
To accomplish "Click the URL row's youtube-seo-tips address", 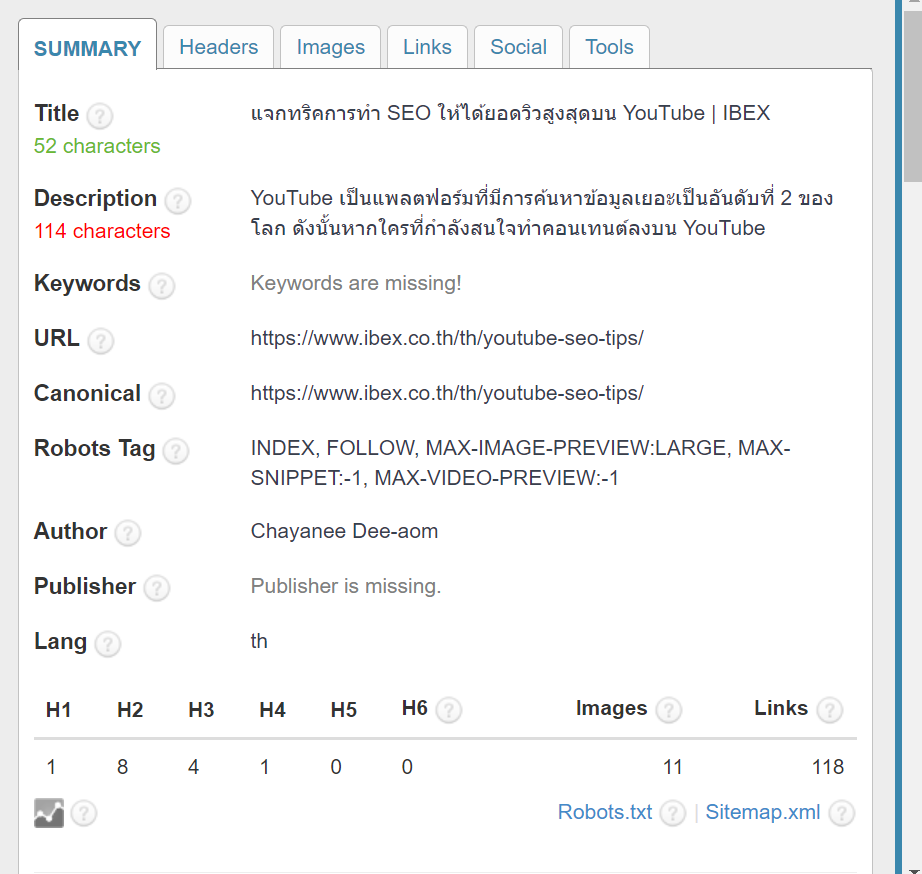I will (x=447, y=338).
